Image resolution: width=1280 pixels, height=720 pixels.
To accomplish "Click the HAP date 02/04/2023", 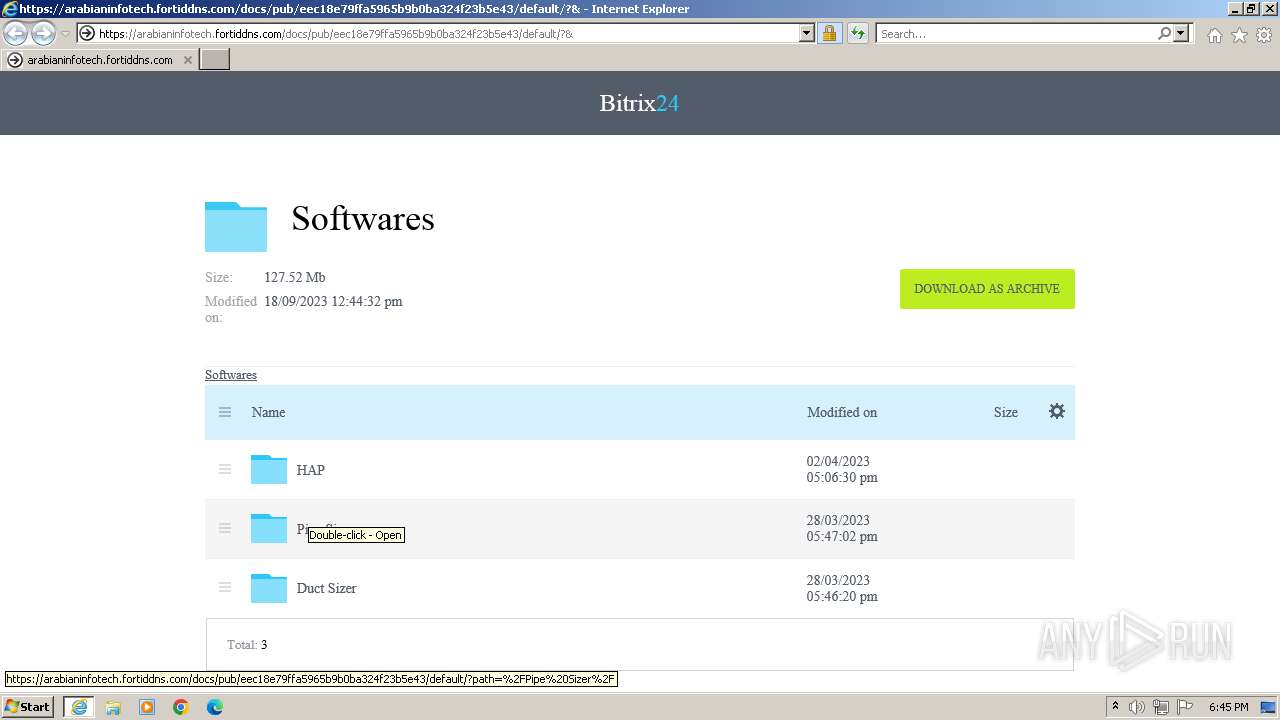I will (x=838, y=461).
